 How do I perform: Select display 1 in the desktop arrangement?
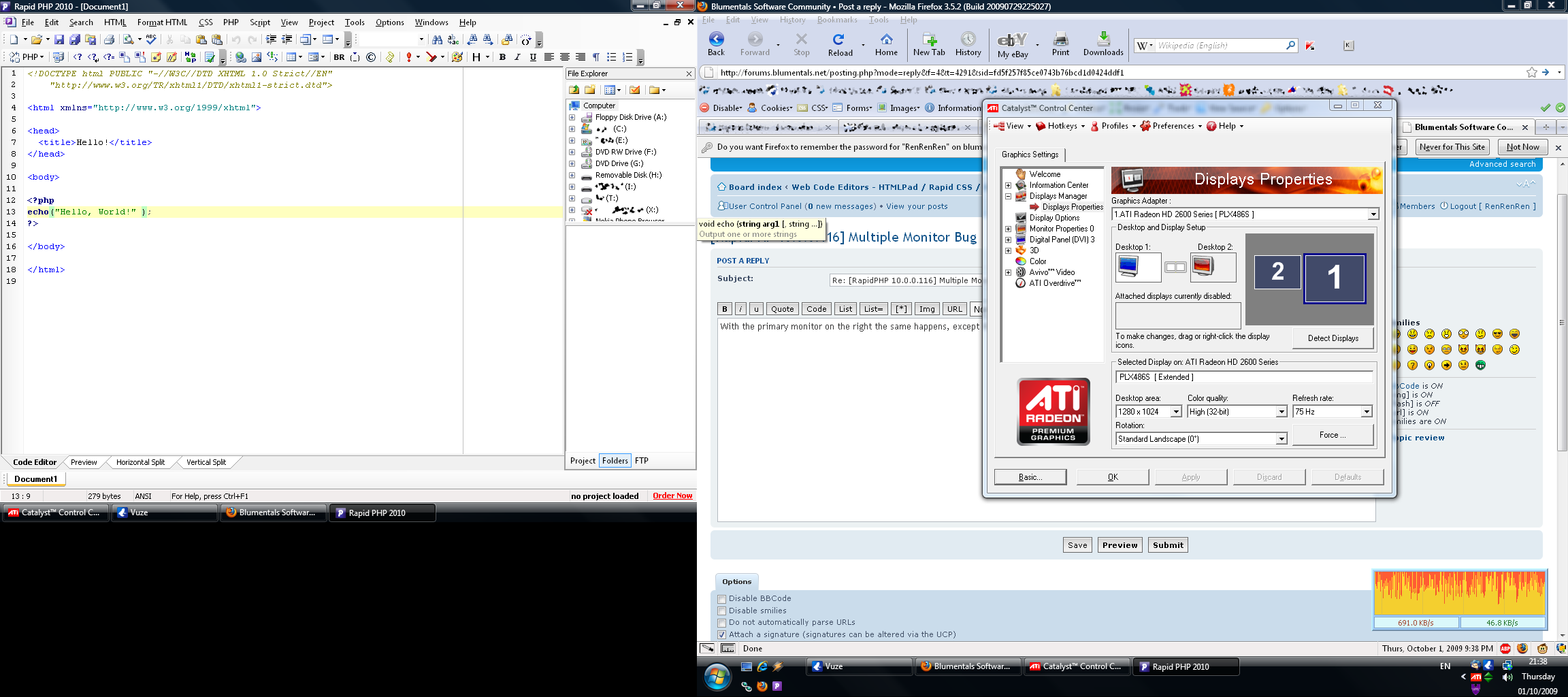(x=1334, y=278)
